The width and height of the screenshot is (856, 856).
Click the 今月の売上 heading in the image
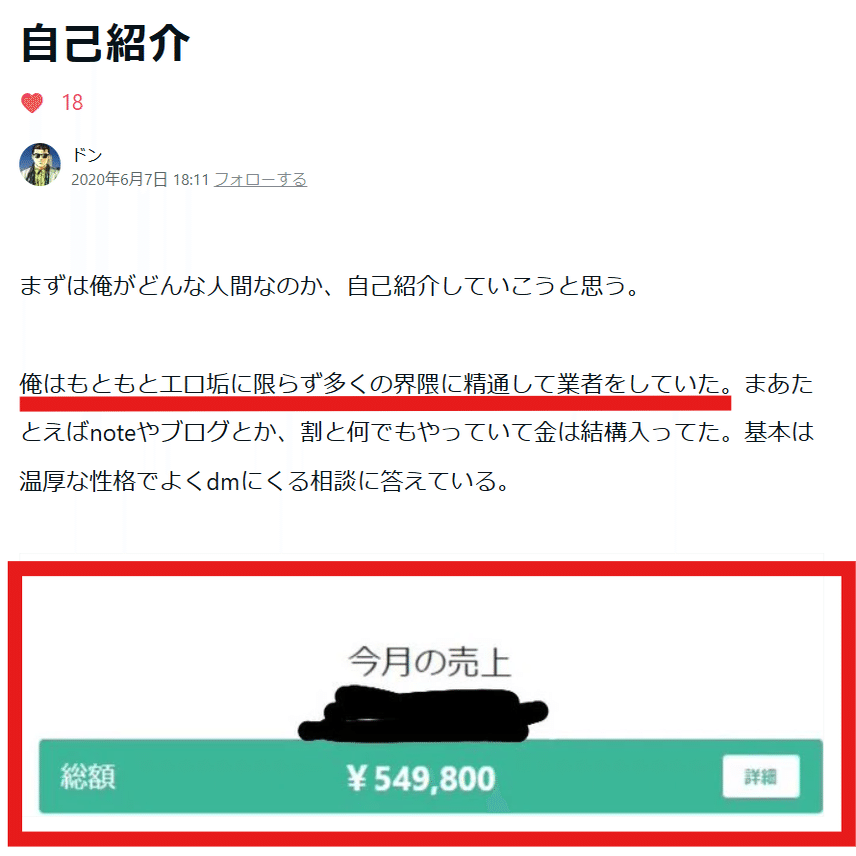pos(430,662)
